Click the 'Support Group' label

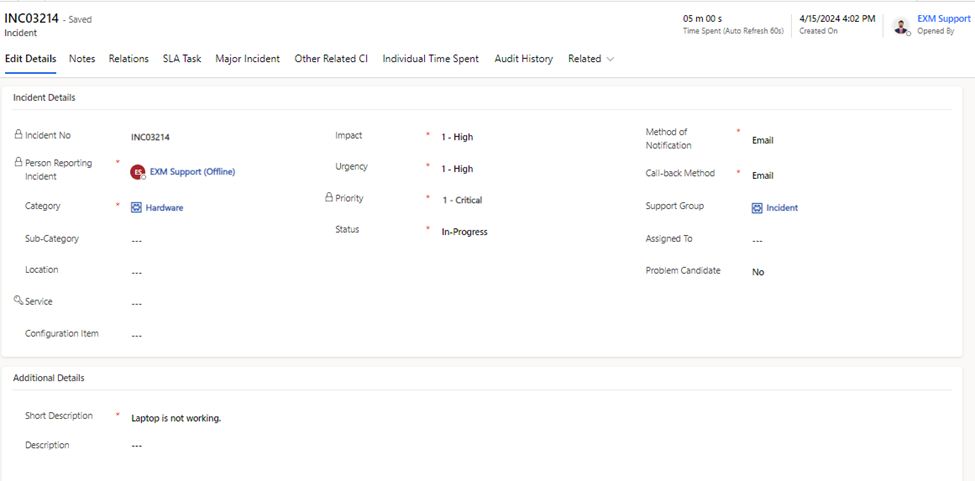675,206
